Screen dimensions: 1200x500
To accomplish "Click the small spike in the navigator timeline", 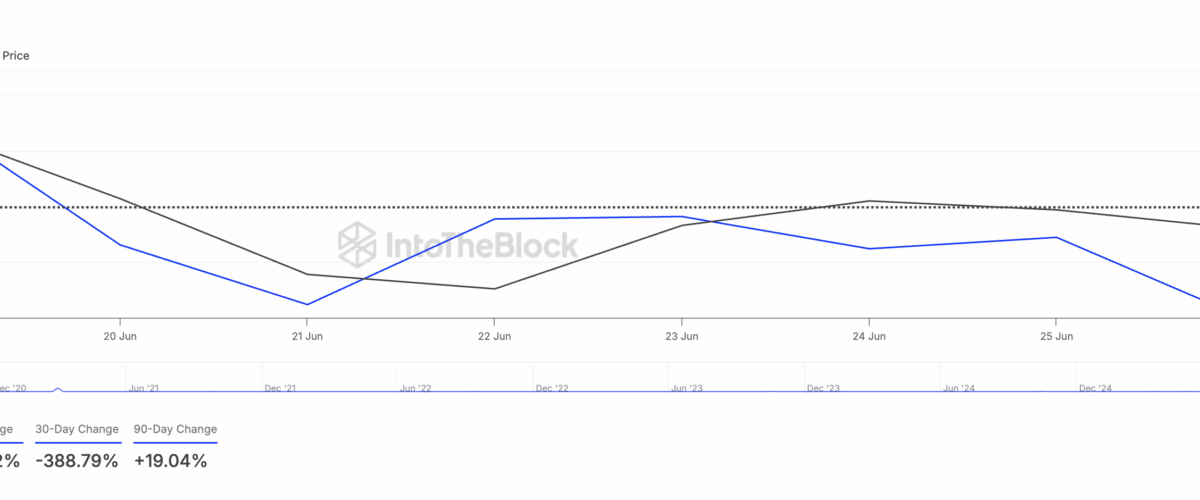I will tap(57, 388).
